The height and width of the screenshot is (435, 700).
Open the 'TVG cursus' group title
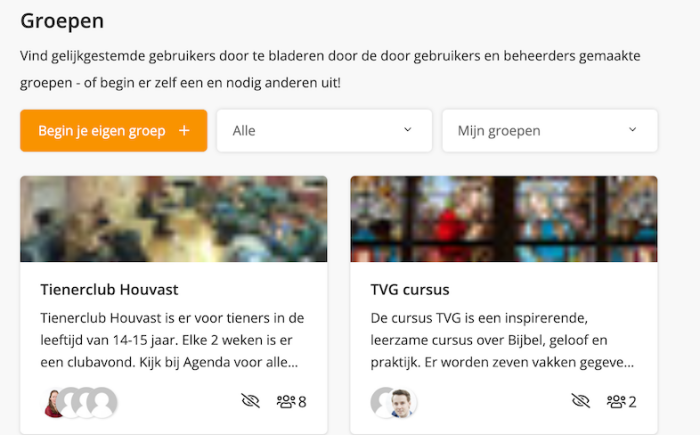pyautogui.click(x=410, y=289)
